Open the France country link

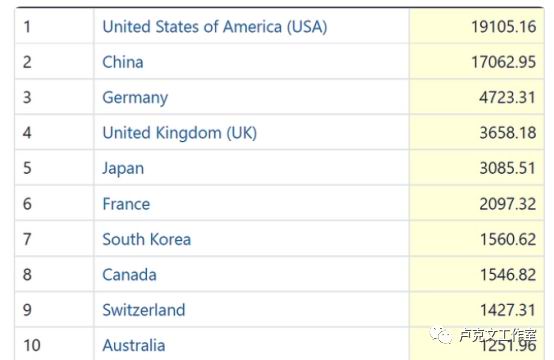(126, 204)
